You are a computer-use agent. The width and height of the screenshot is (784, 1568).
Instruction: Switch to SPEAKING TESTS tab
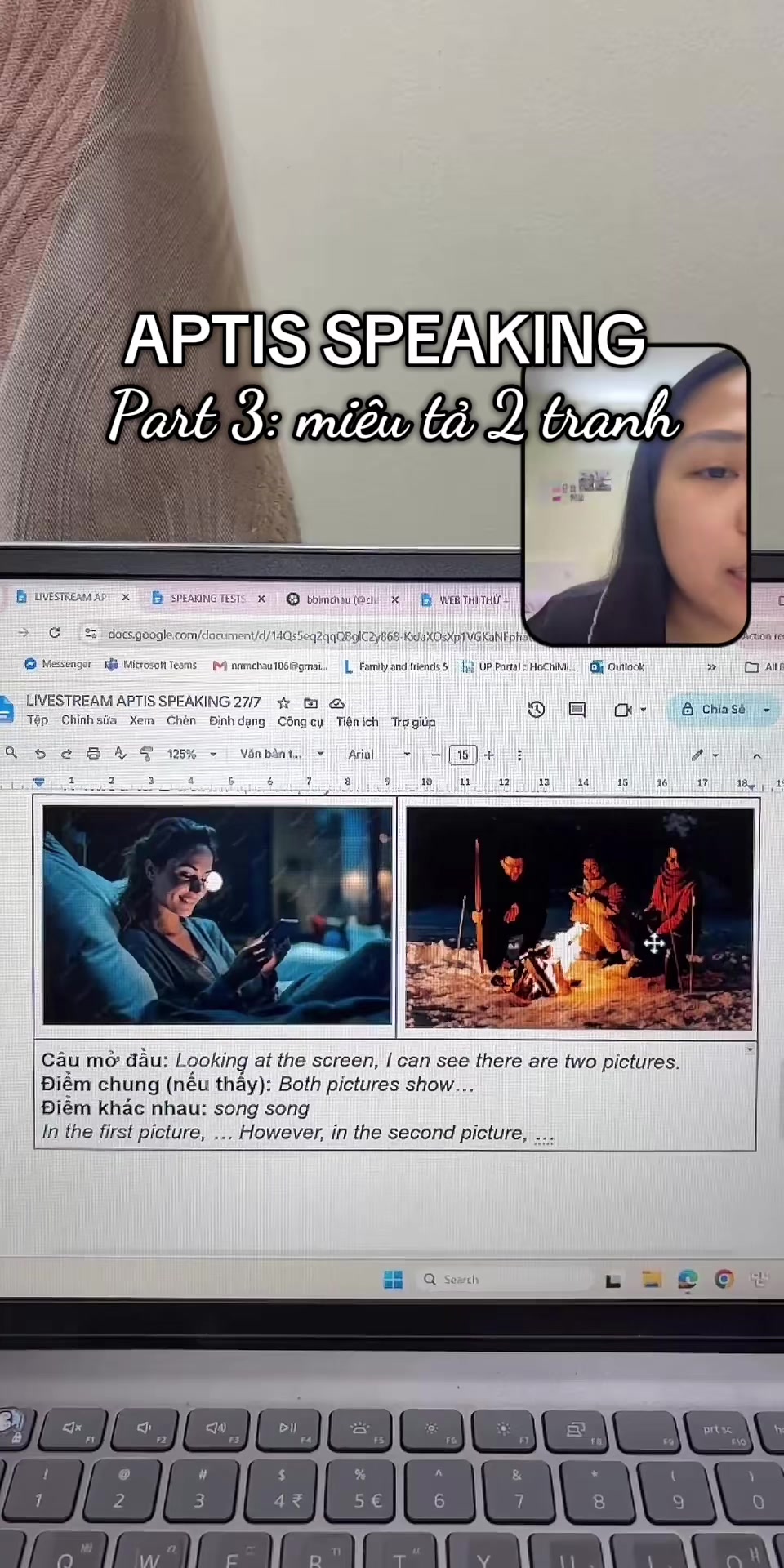[x=199, y=599]
